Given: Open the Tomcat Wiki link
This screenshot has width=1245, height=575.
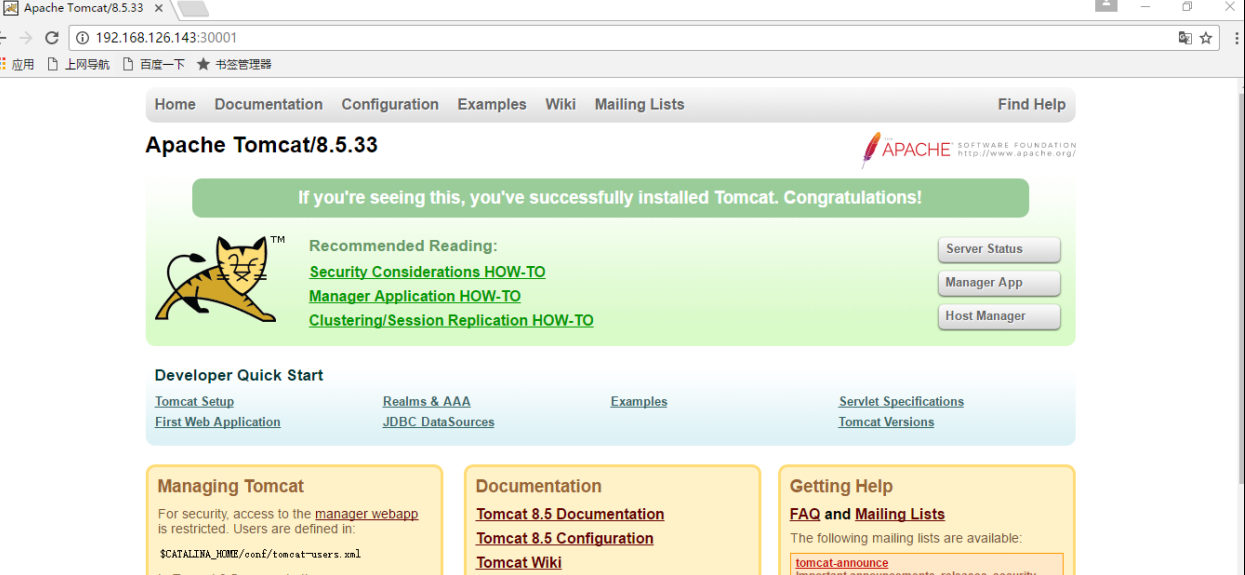Looking at the screenshot, I should coord(519,562).
